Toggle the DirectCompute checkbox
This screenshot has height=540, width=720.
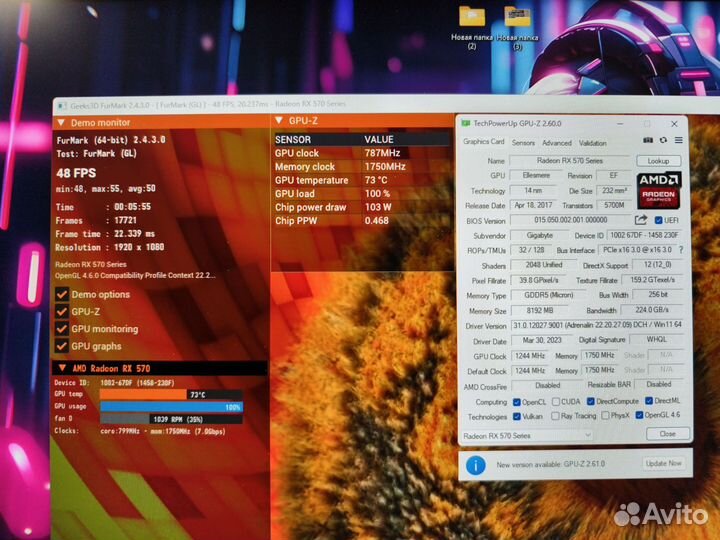pyautogui.click(x=591, y=401)
